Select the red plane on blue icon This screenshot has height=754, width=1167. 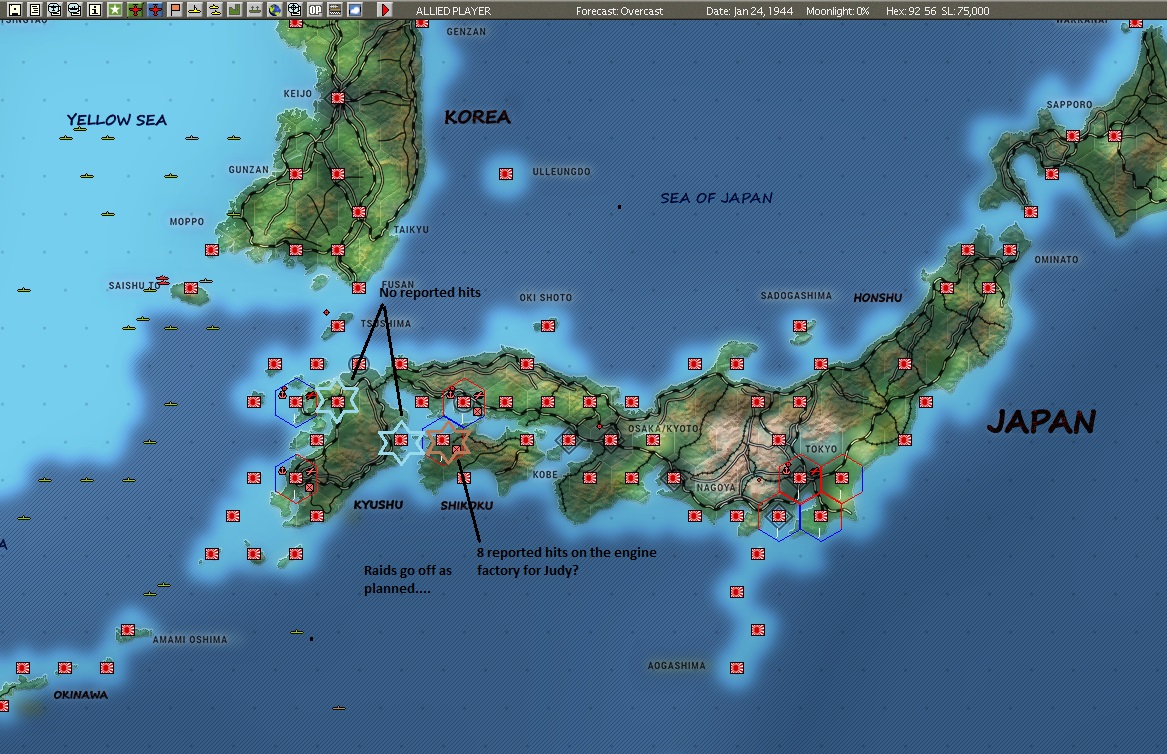155,10
